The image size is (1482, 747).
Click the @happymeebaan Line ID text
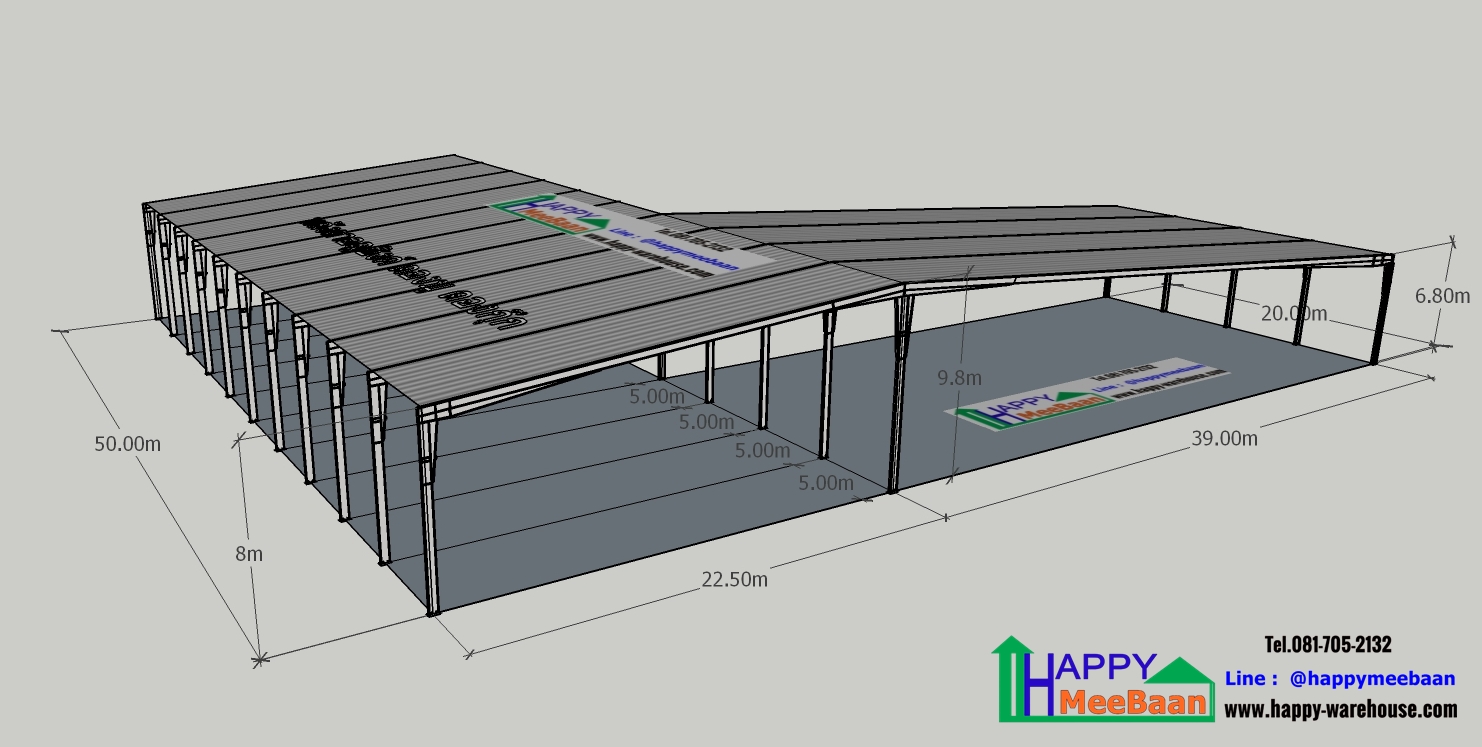point(1372,678)
